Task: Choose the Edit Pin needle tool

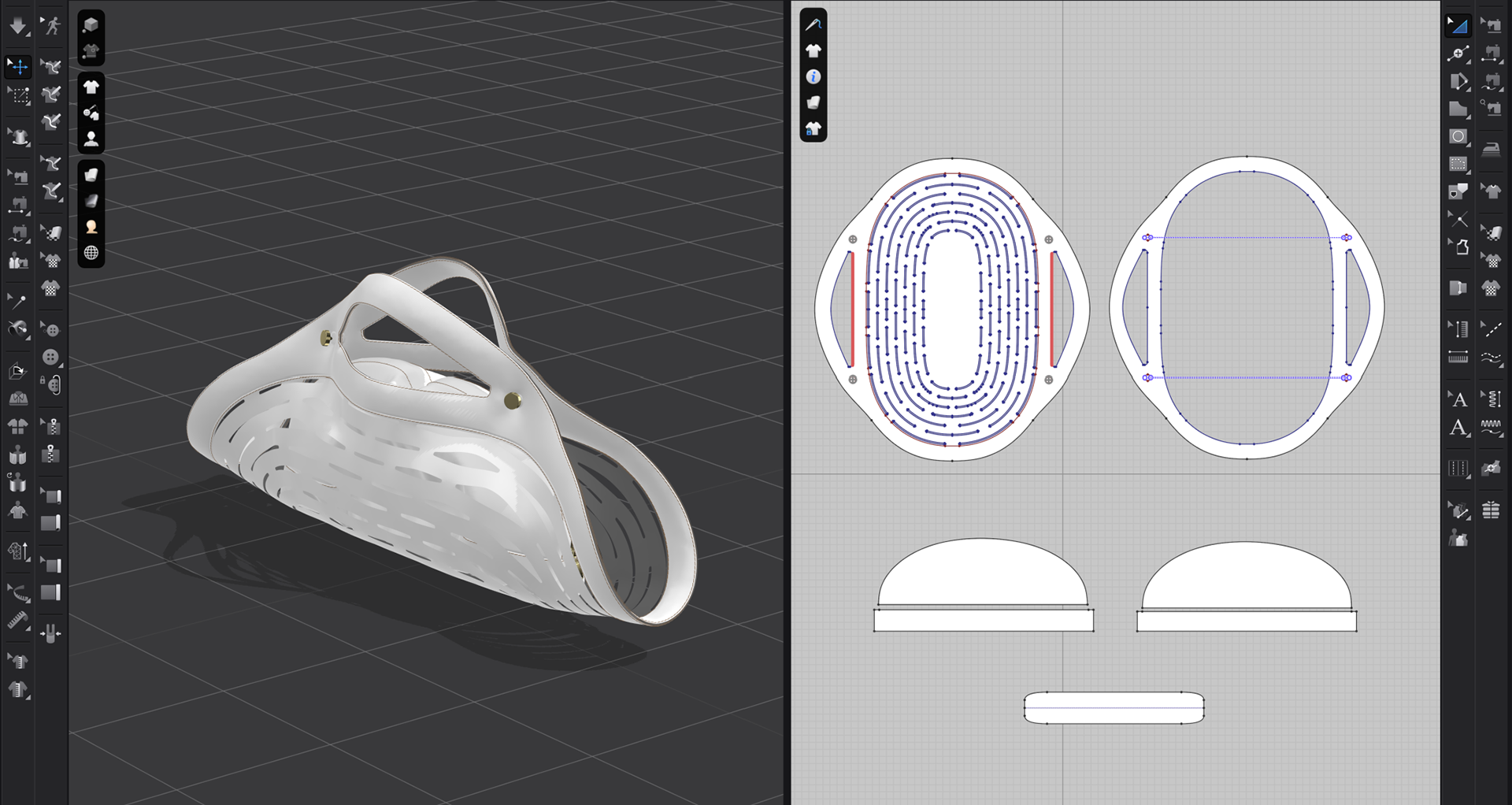Action: [x=17, y=301]
